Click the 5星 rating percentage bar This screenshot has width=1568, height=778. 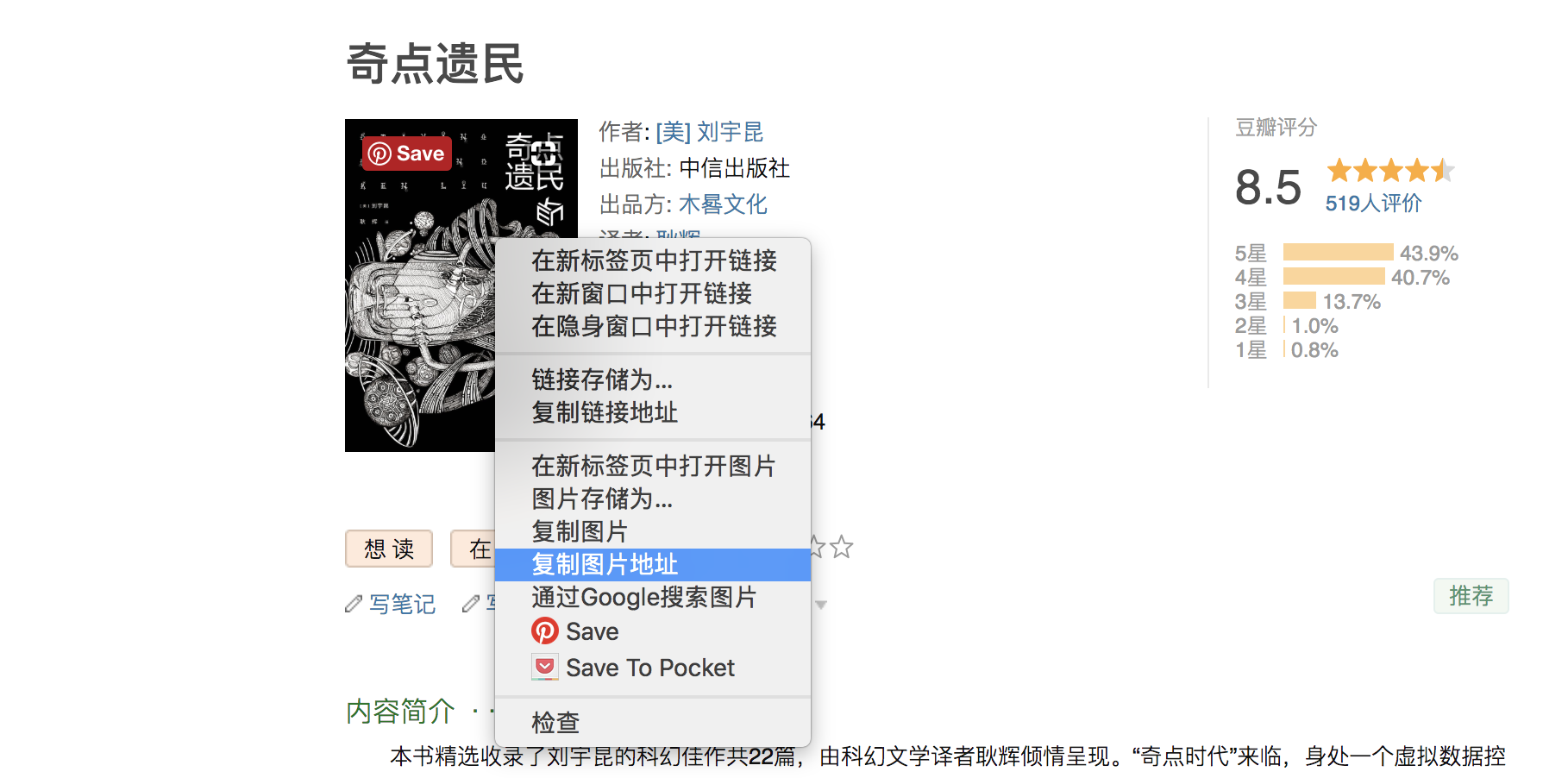click(1338, 252)
